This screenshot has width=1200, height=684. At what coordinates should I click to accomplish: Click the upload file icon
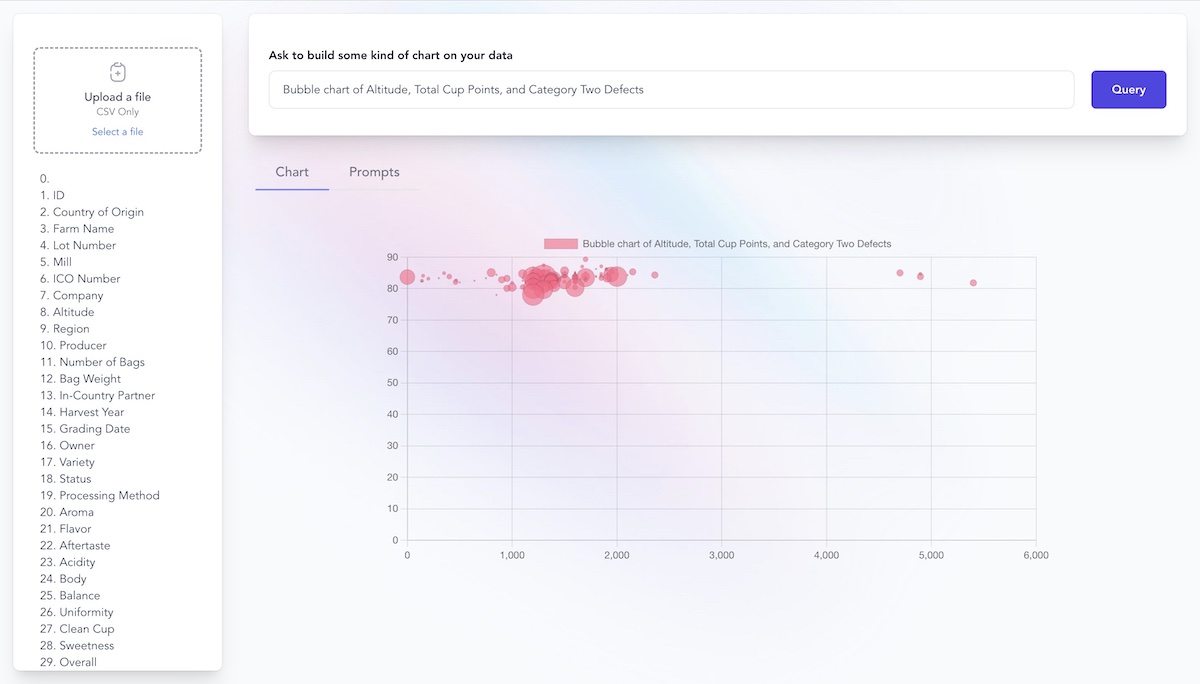[x=117, y=72]
